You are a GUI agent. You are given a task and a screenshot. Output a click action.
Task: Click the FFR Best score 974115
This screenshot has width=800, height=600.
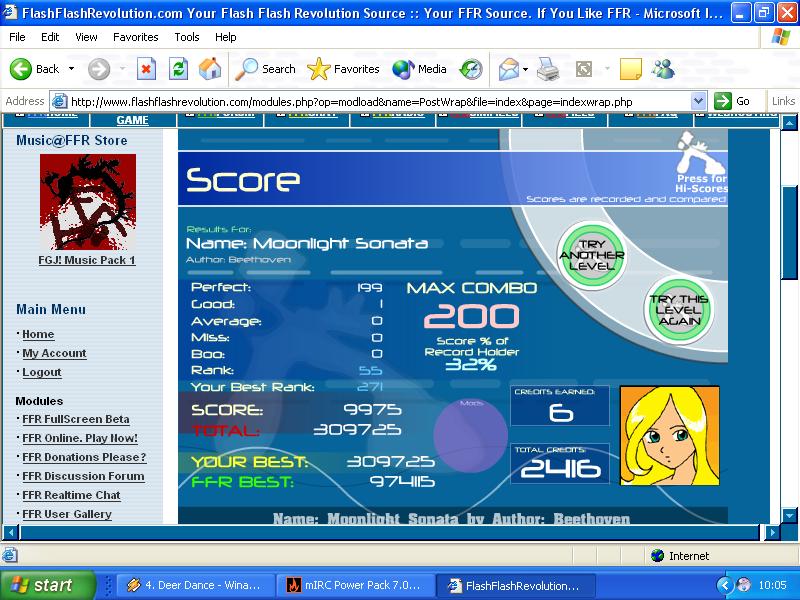pyautogui.click(x=403, y=481)
